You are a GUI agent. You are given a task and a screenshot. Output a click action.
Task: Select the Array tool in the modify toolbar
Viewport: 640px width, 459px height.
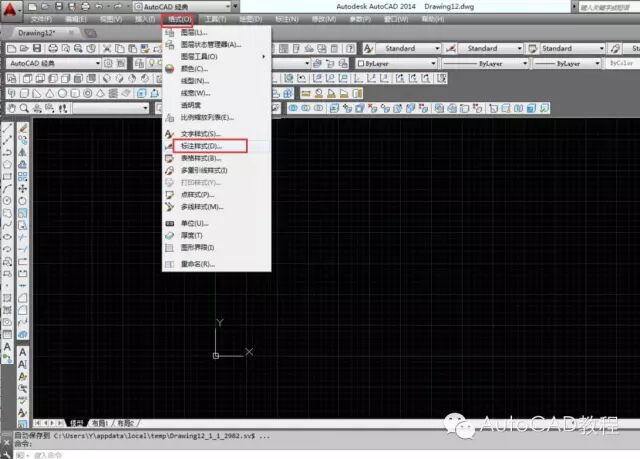click(23, 177)
